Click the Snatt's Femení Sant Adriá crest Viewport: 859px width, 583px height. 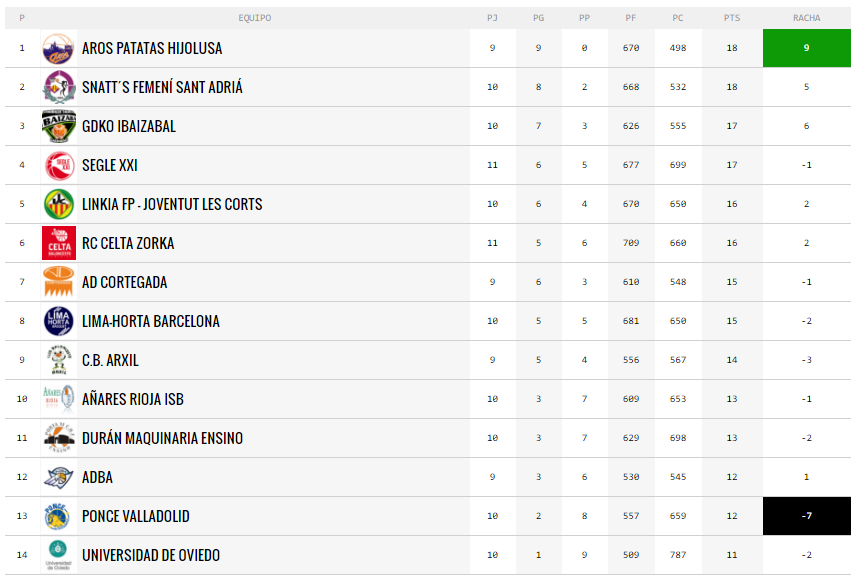(x=59, y=87)
